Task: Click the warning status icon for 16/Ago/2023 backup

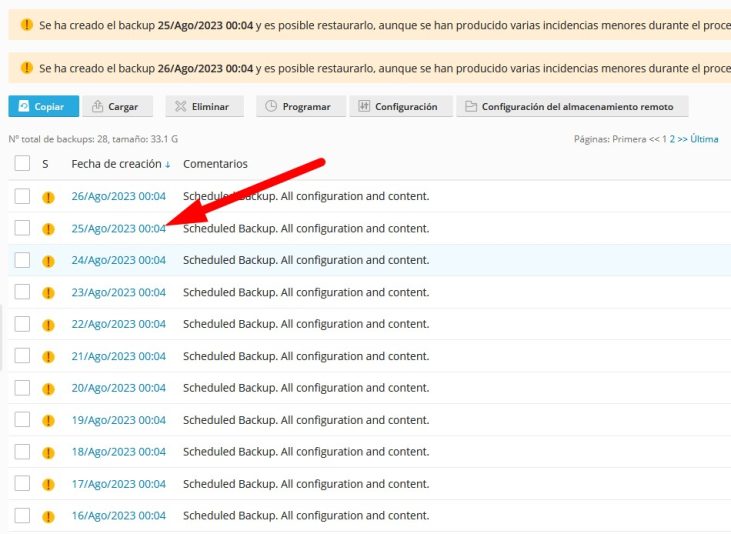Action: click(48, 517)
